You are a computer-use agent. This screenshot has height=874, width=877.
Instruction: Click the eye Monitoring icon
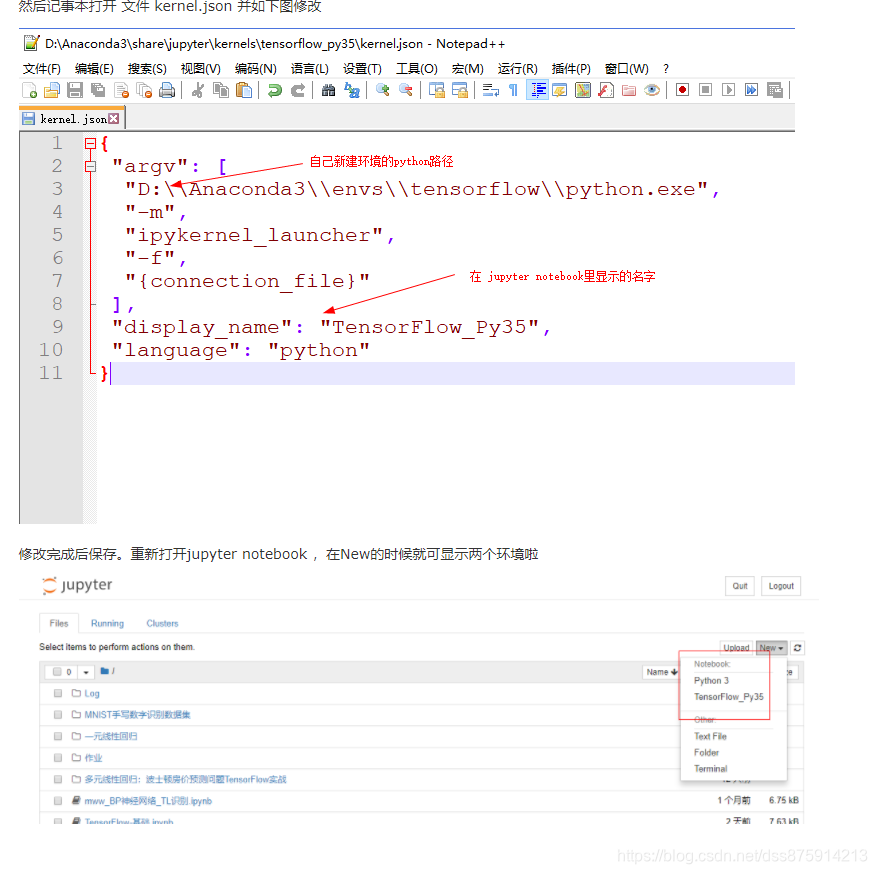point(652,90)
